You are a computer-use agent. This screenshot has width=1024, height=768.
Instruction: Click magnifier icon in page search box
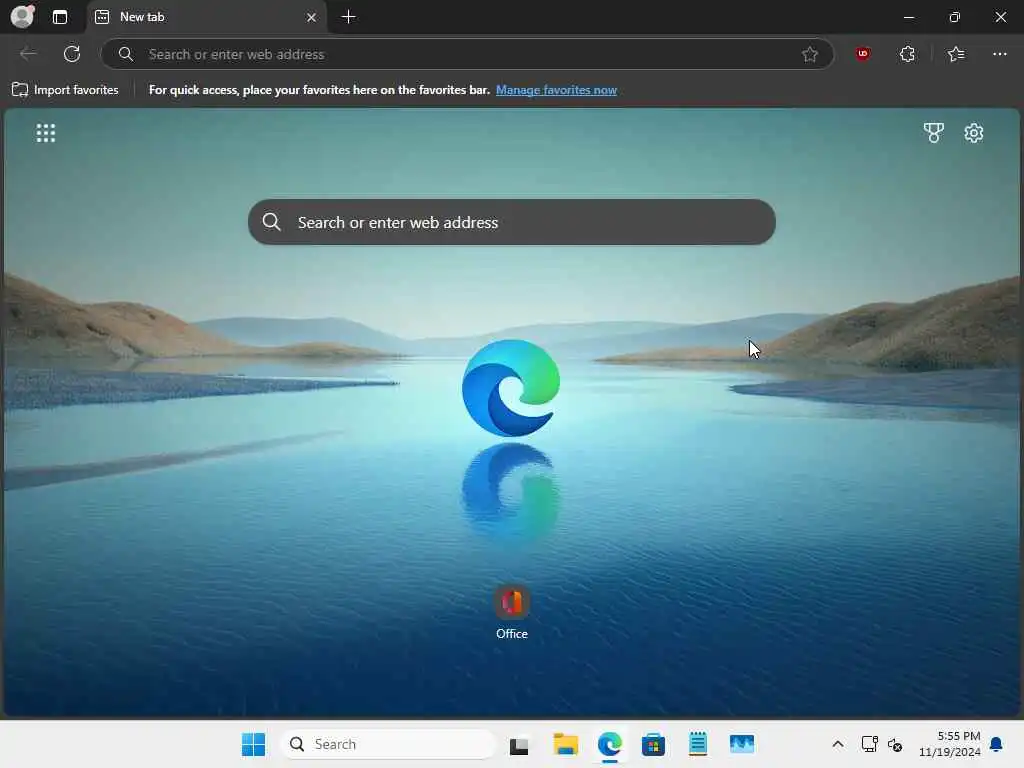[272, 222]
